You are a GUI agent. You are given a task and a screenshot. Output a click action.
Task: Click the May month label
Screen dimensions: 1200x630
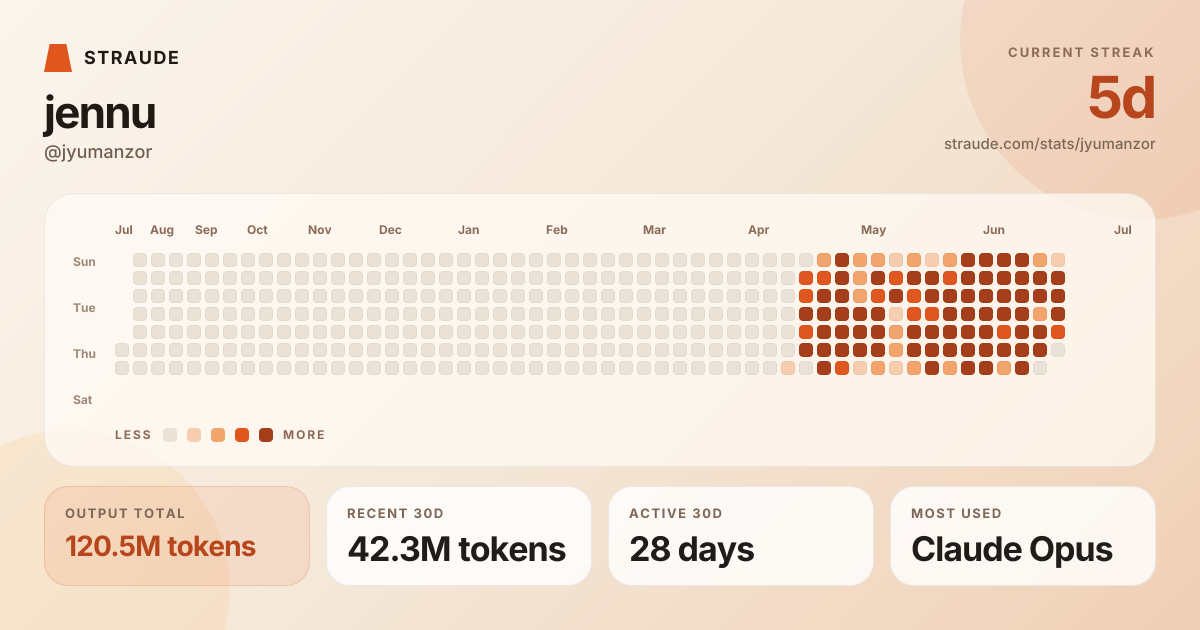(x=874, y=230)
